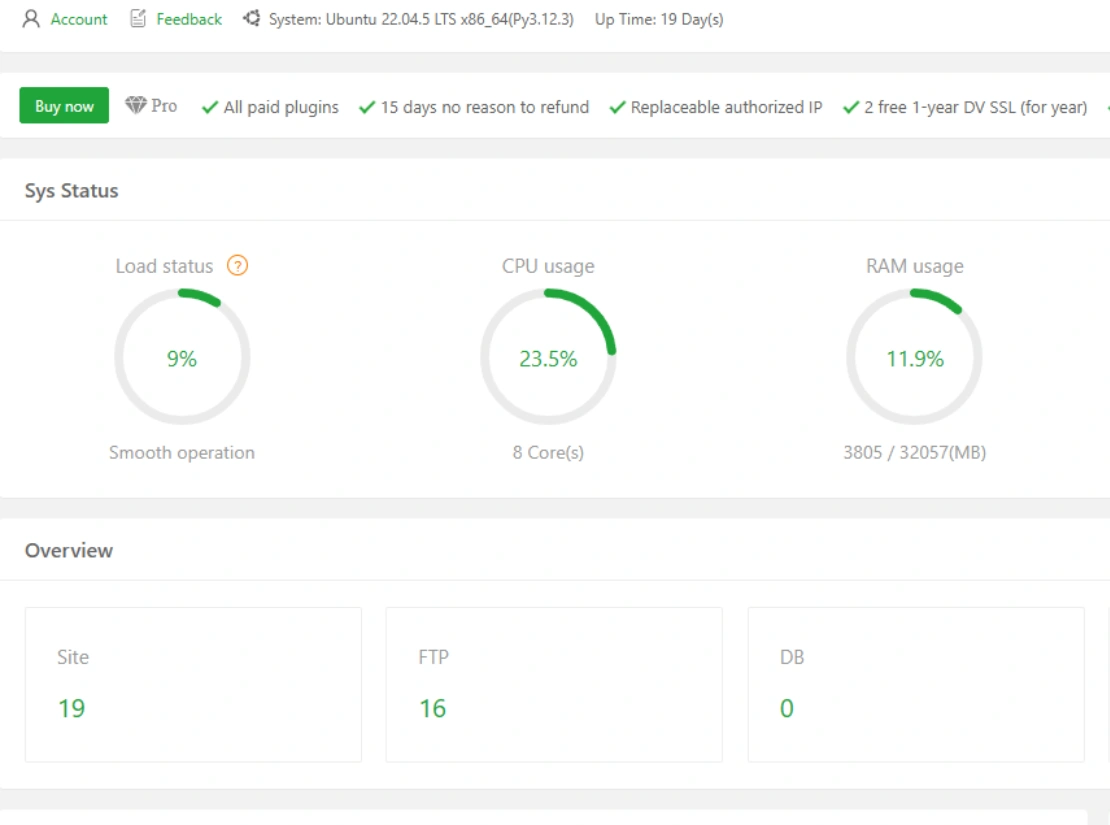
Task: Click the Pro diamond icon
Action: tap(136, 106)
